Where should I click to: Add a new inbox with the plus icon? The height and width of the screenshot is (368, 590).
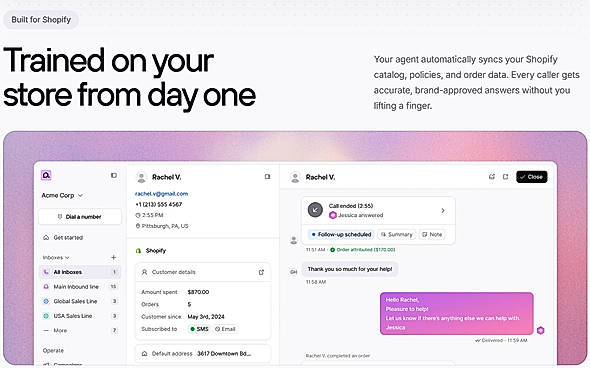tap(114, 257)
